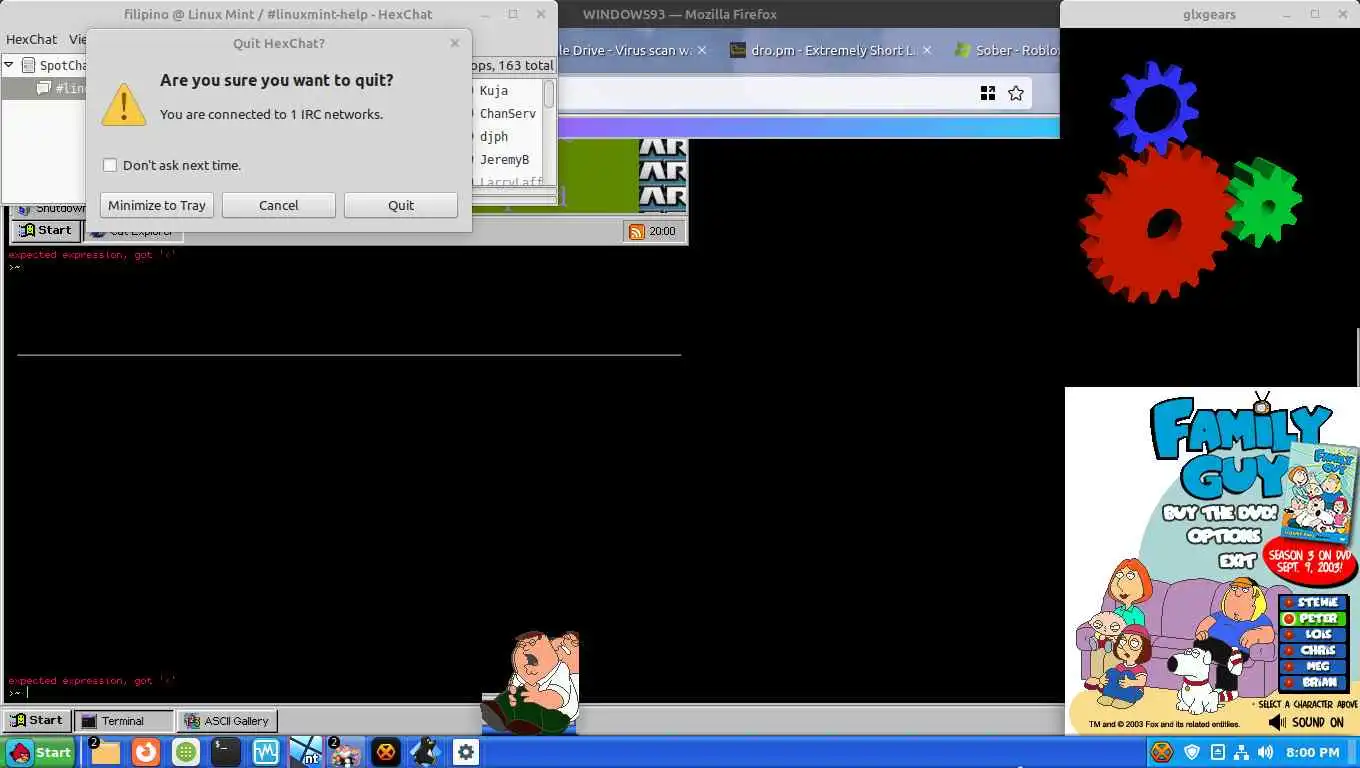The height and width of the screenshot is (768, 1360).
Task: Launch the orange Timeshift-style panel icon
Action: click(x=146, y=752)
